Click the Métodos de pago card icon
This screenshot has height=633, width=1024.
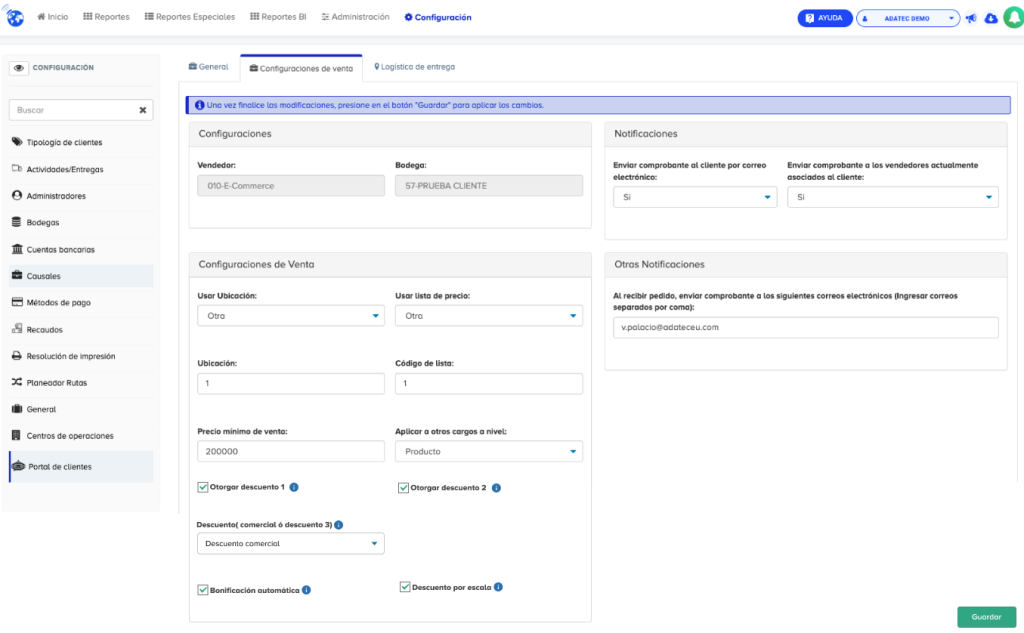tap(17, 302)
